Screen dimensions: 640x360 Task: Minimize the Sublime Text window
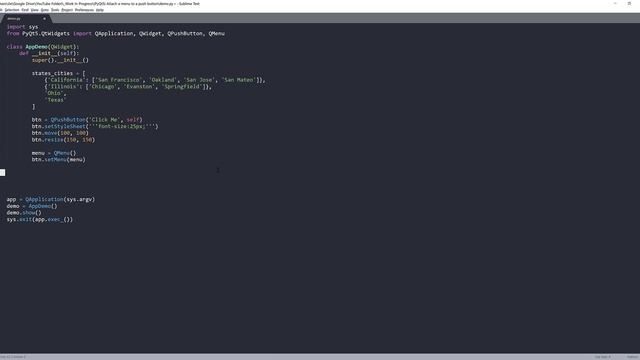pyautogui.click(x=615, y=3)
